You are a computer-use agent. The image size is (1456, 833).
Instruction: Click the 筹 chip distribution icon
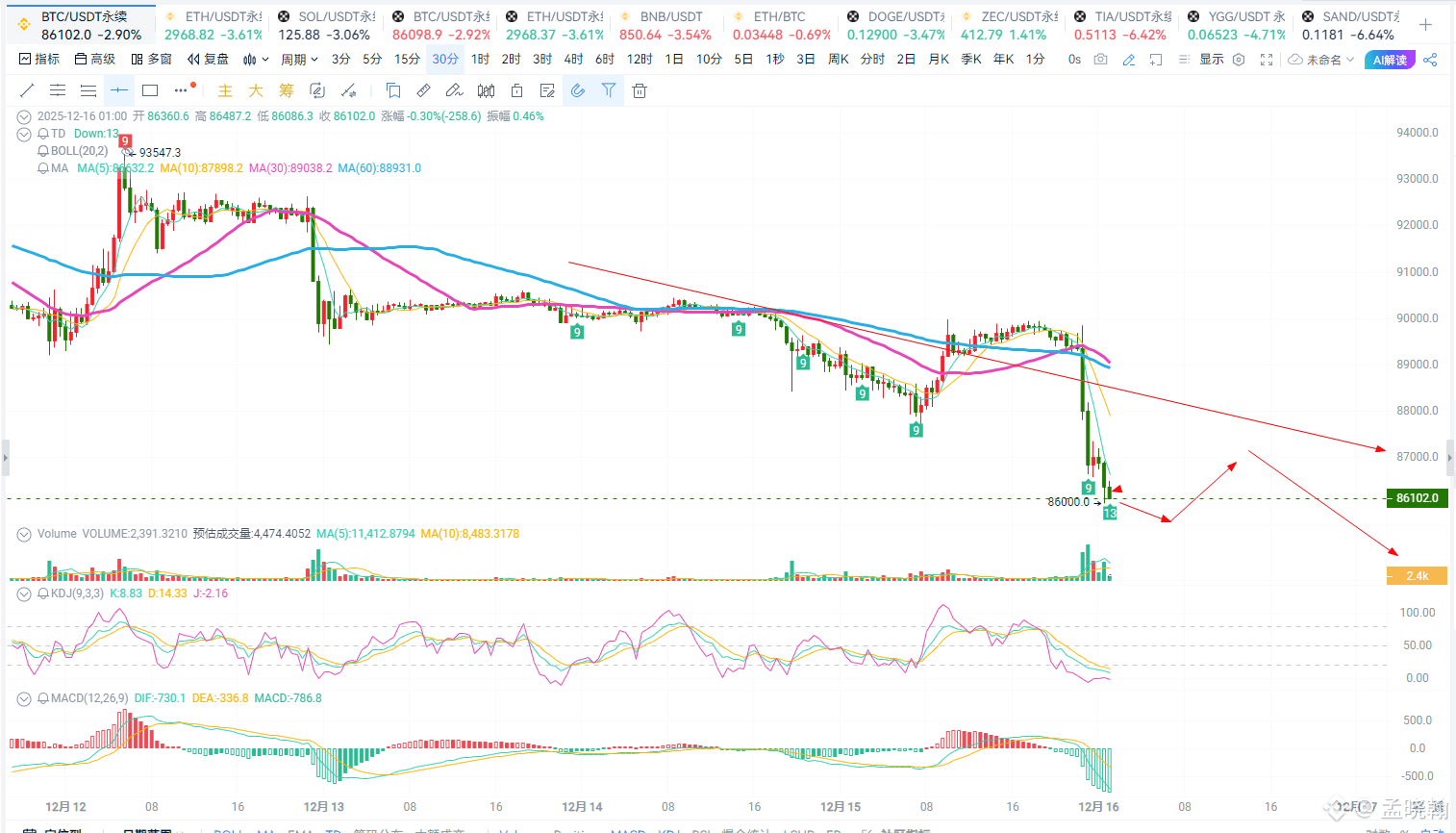[x=287, y=90]
